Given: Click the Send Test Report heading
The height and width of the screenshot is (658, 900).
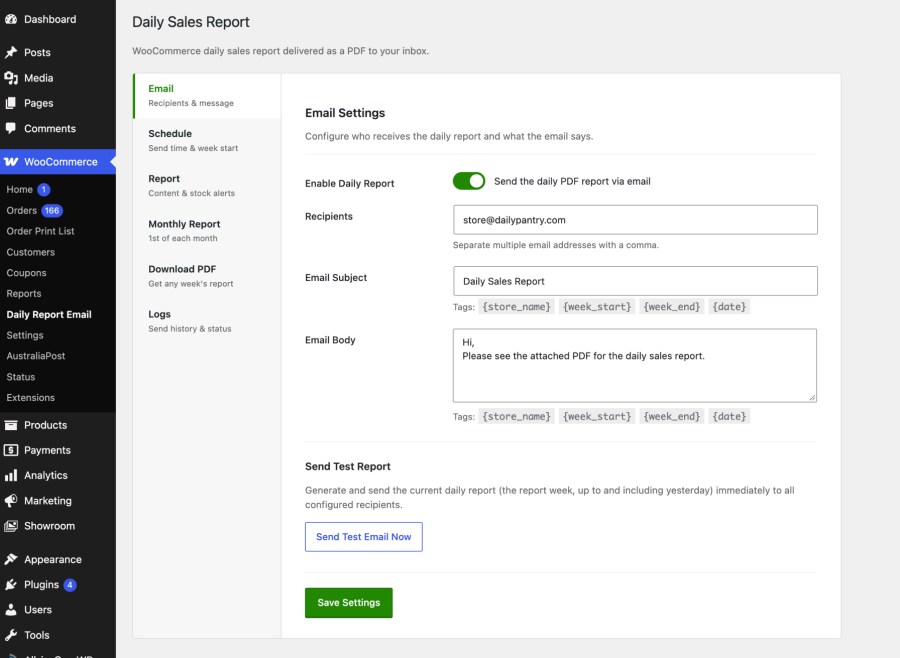Looking at the screenshot, I should (x=347, y=466).
